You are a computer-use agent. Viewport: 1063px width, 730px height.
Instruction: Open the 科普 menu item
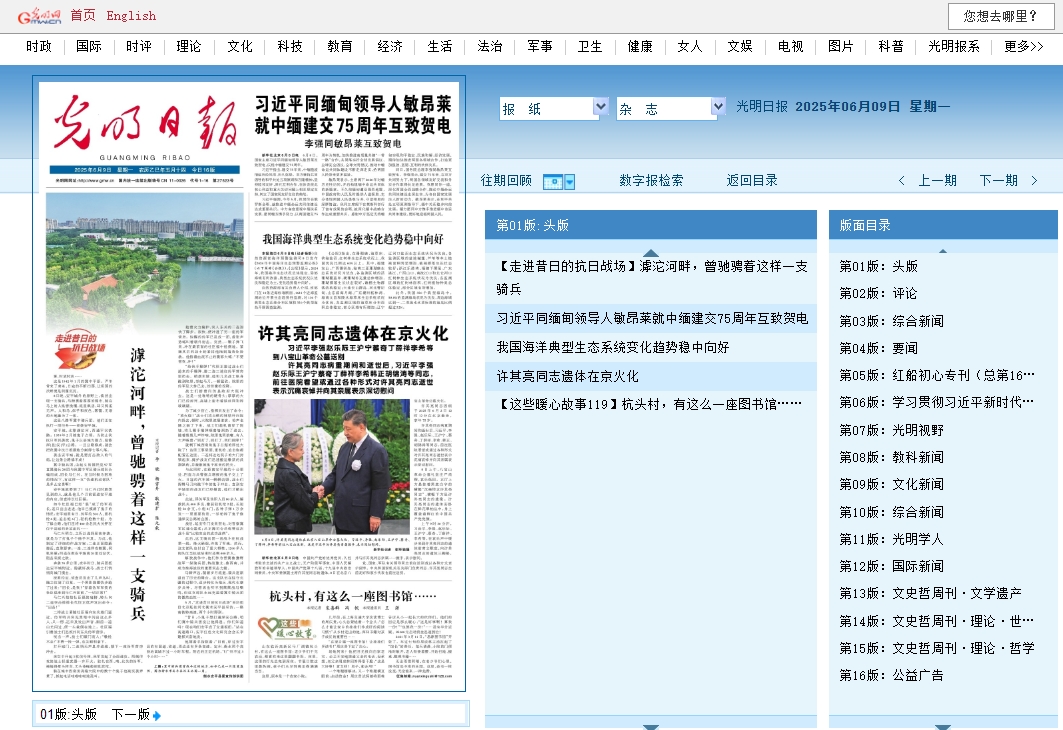pyautogui.click(x=891, y=46)
